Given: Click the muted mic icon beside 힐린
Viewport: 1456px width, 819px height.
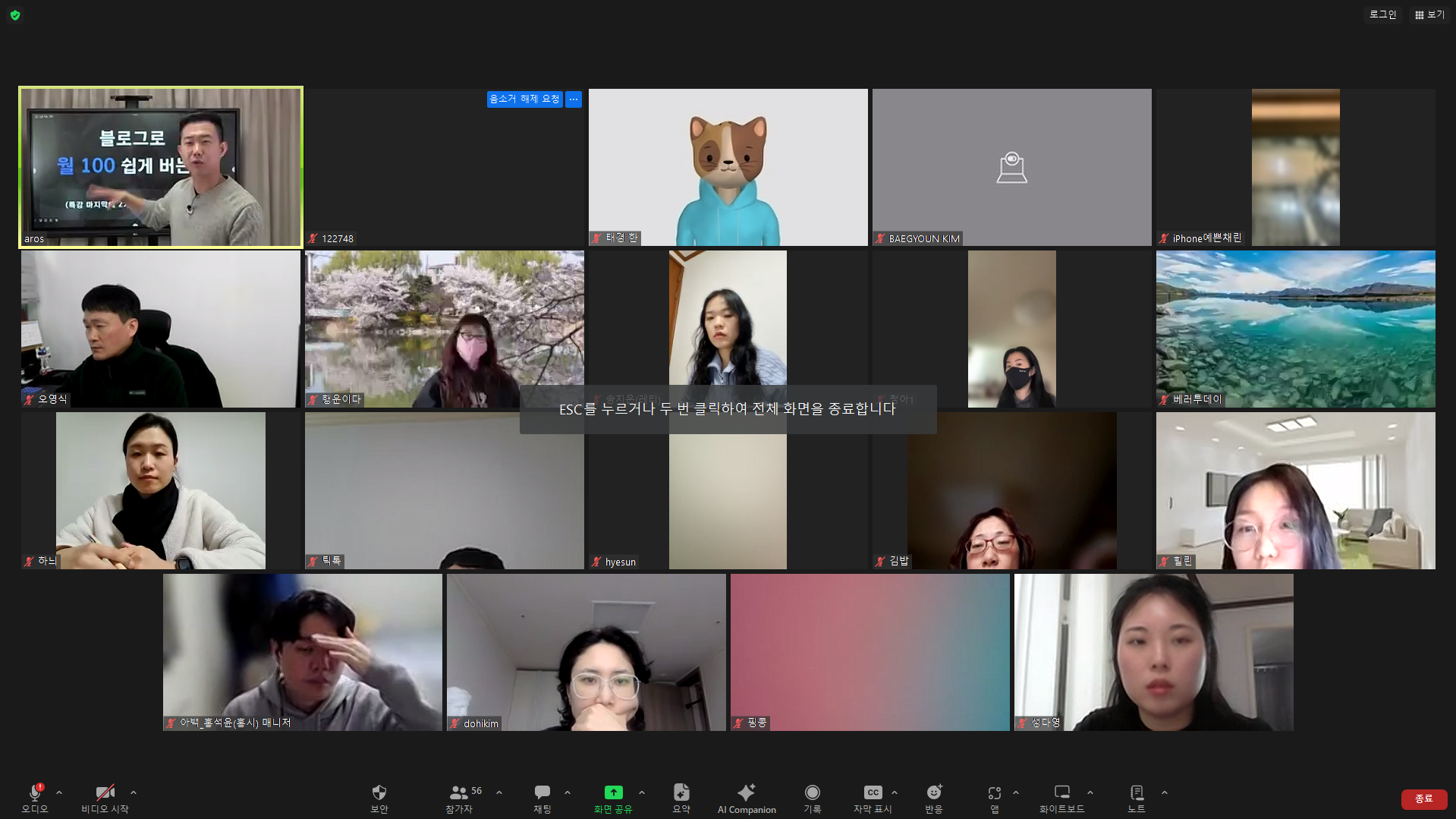Looking at the screenshot, I should [x=1164, y=561].
